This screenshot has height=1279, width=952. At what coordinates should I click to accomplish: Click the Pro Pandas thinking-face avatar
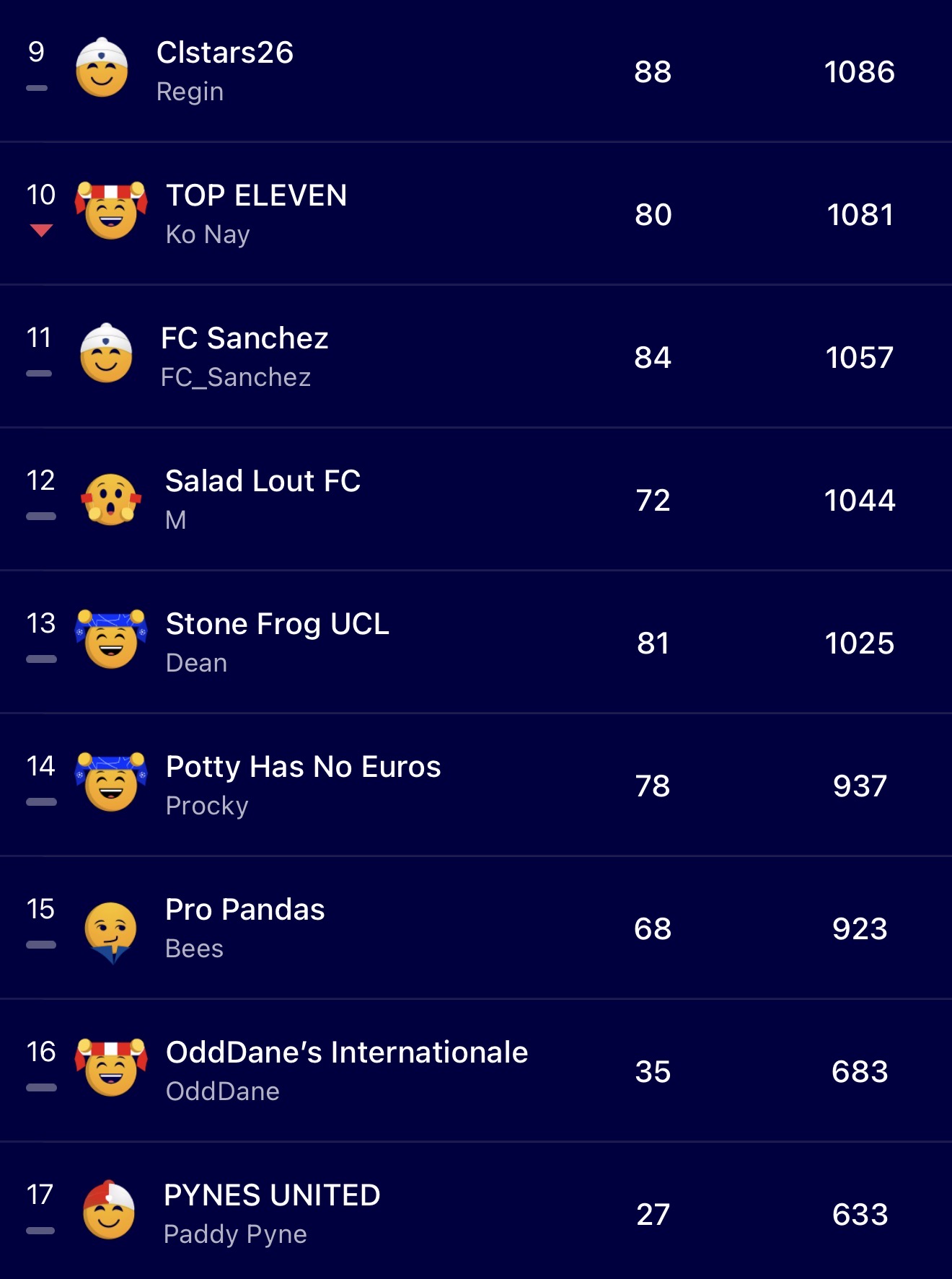[111, 931]
